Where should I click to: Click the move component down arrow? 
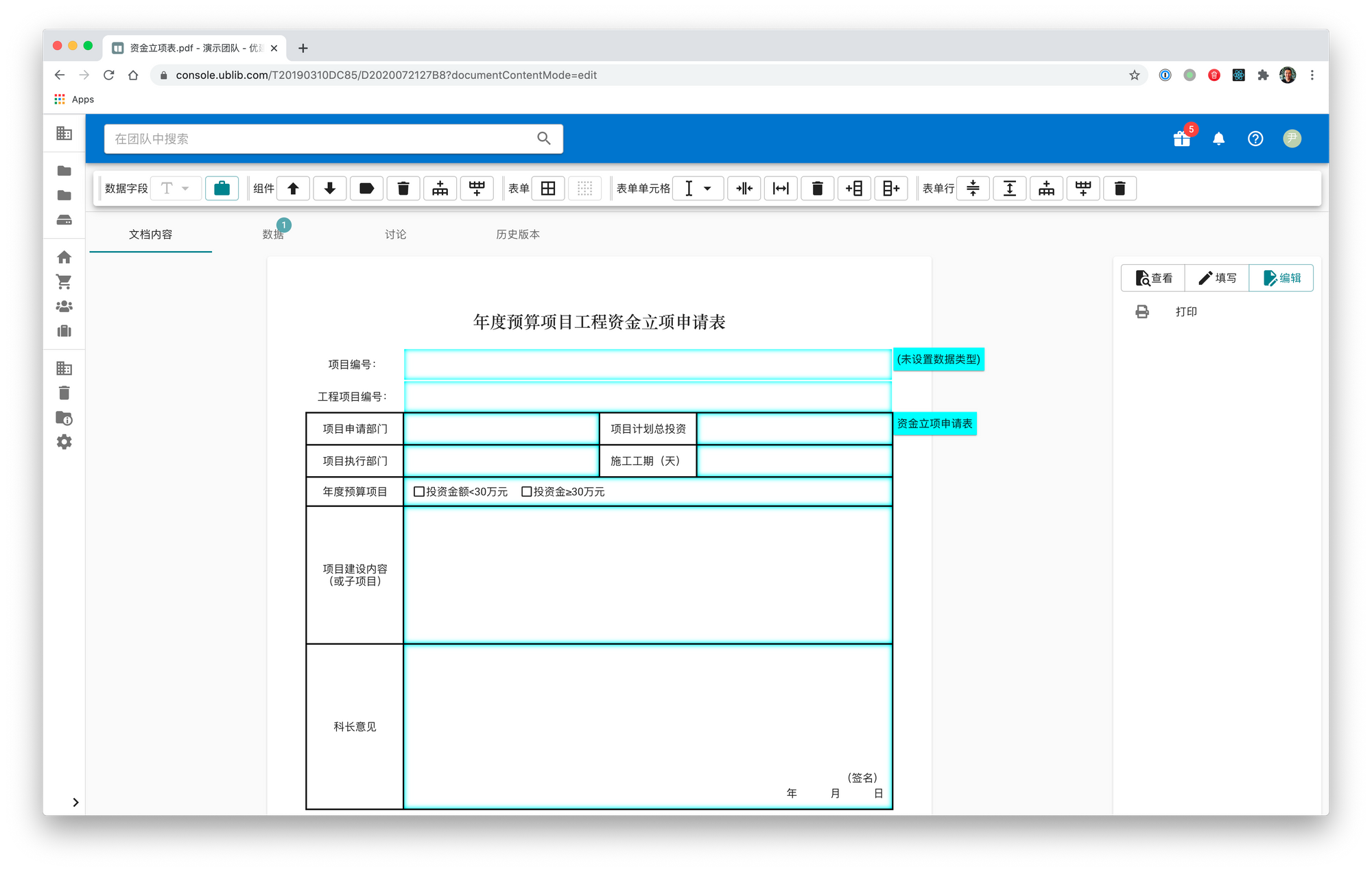(x=330, y=189)
